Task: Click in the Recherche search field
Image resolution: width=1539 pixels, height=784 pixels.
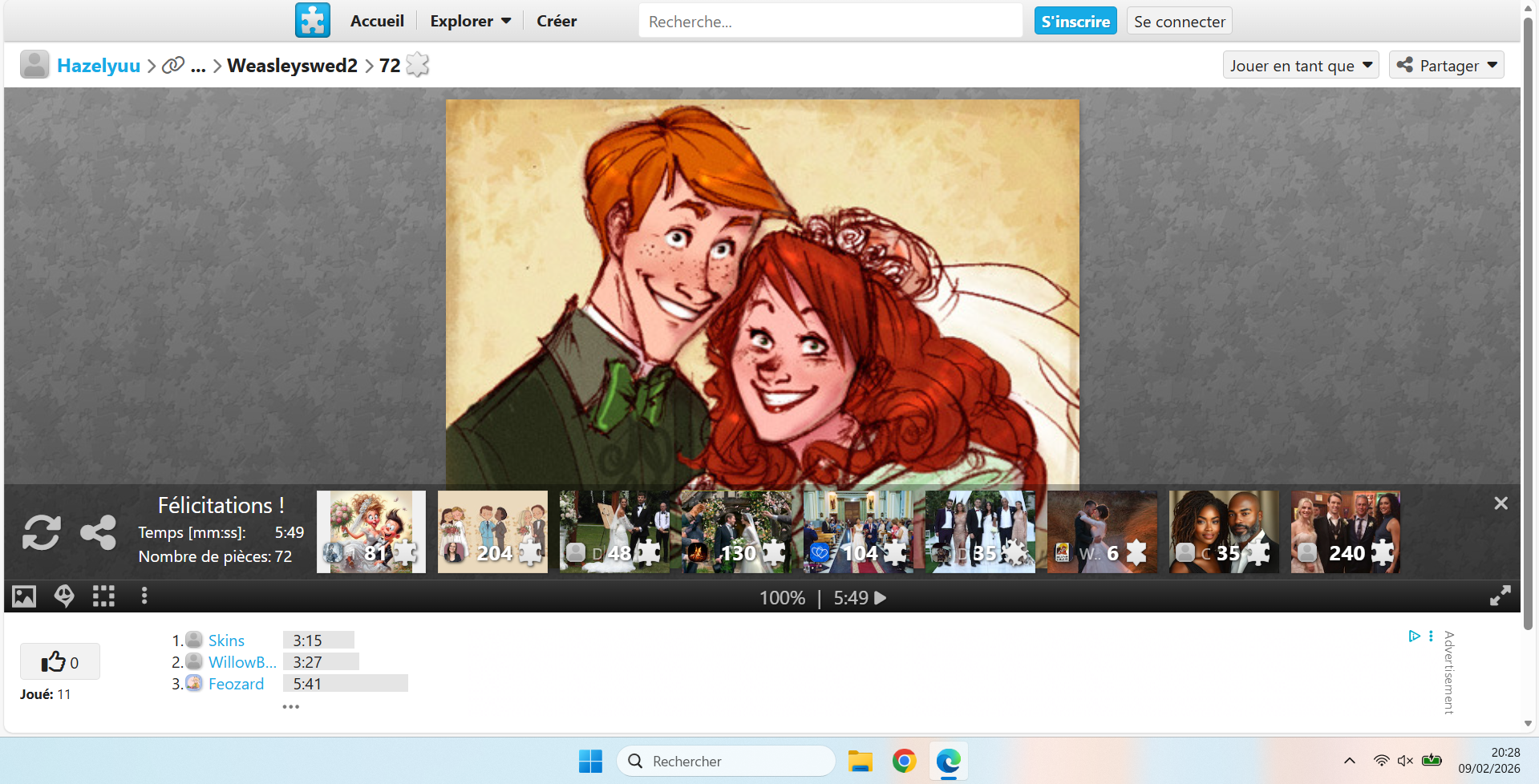Action: 830,22
